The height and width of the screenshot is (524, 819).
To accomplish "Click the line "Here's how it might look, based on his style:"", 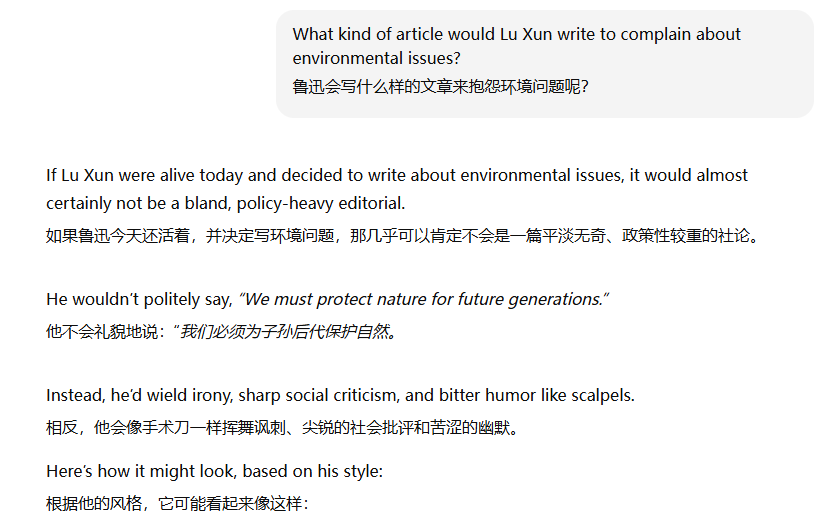I will (214, 470).
